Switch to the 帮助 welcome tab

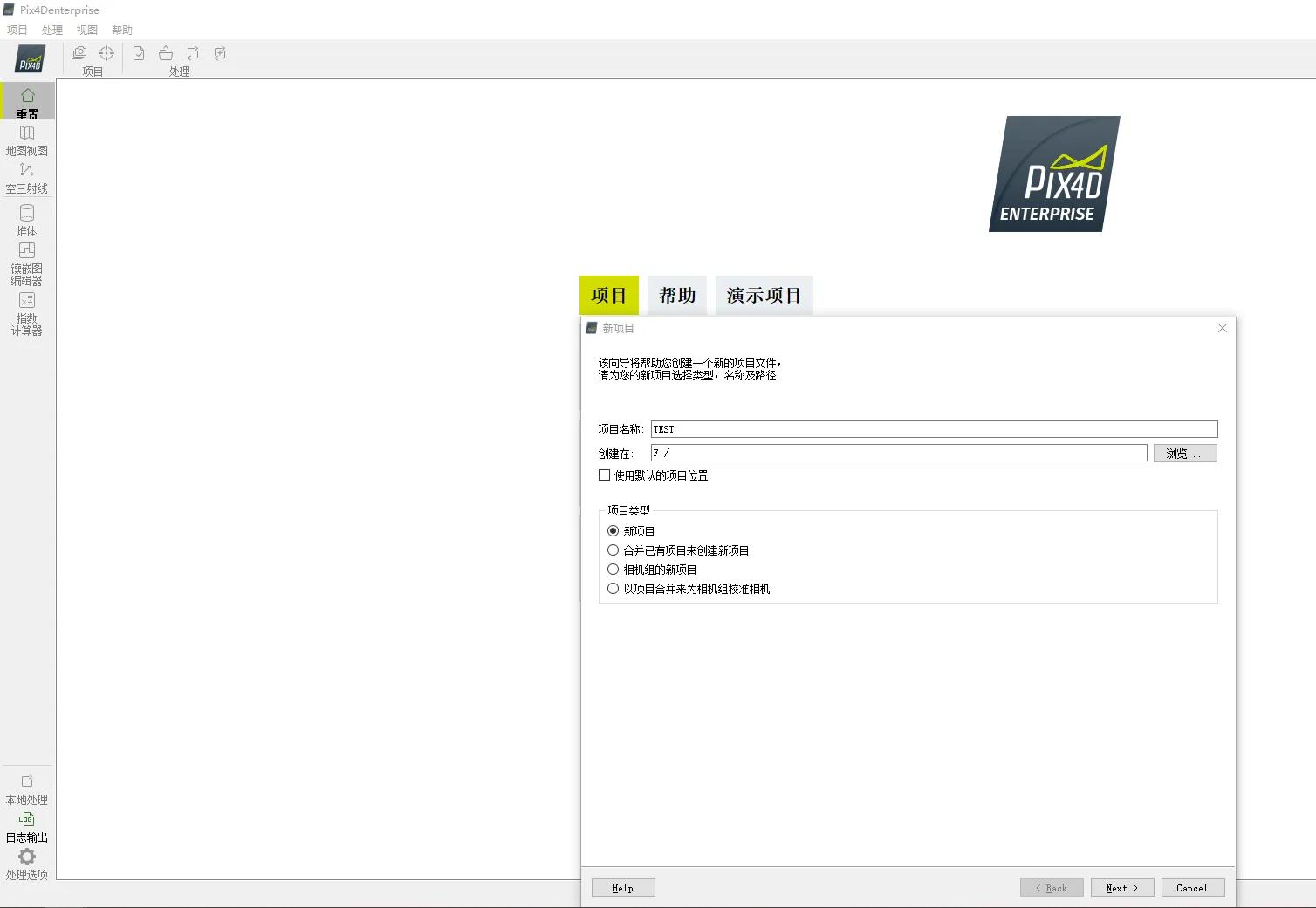[677, 295]
